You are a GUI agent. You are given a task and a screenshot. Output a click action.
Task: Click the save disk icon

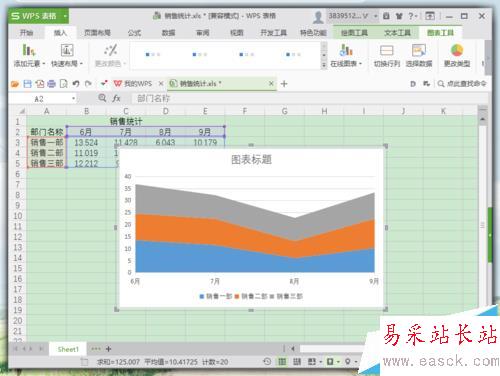coord(27,84)
